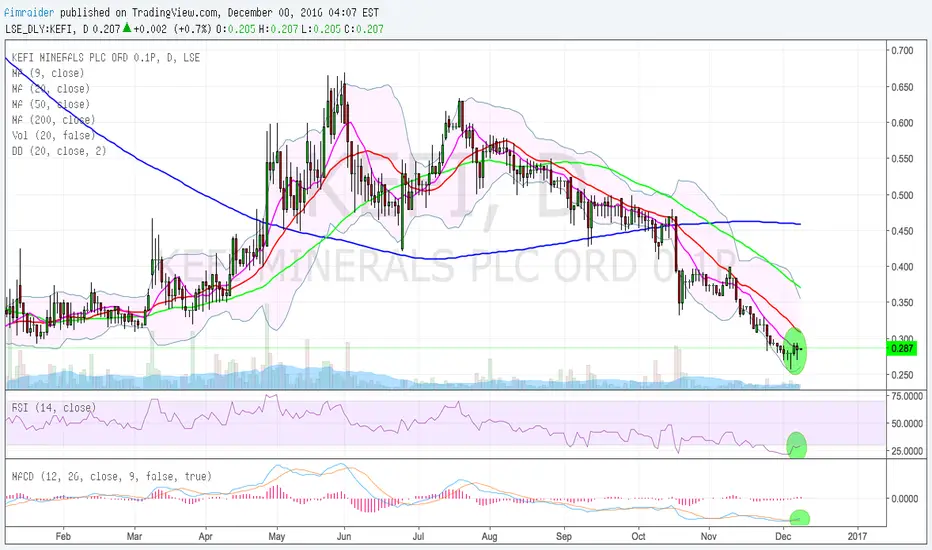Select the RSI (14, close) pane label
The image size is (932, 550).
coord(53,408)
